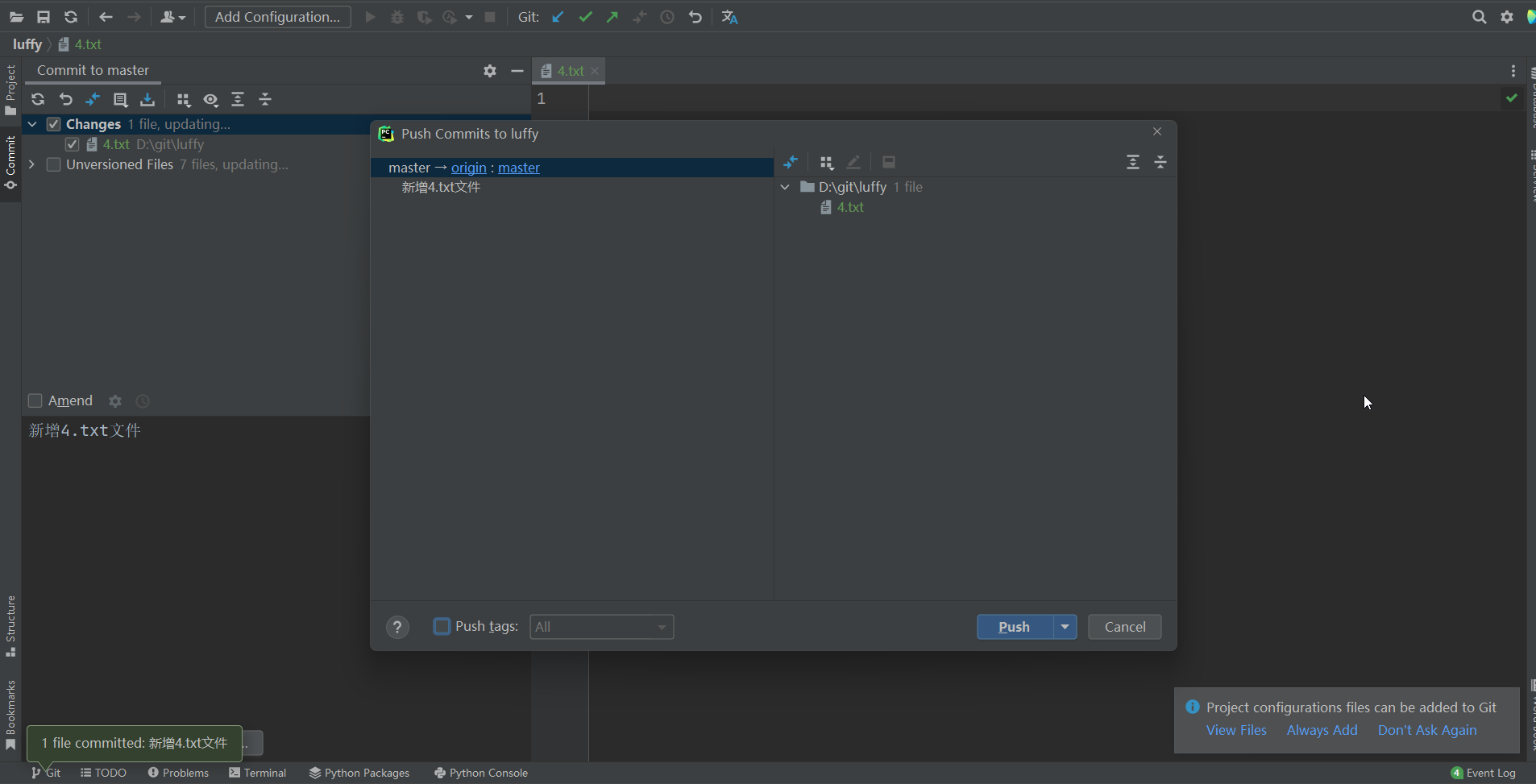Open Python Packages tool window tab

359,773
